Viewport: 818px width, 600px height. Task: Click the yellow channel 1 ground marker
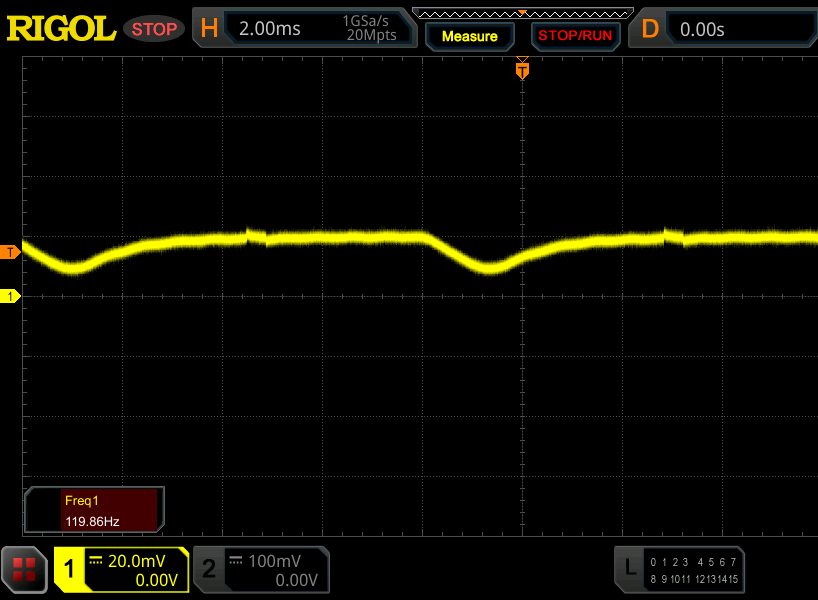(10, 296)
